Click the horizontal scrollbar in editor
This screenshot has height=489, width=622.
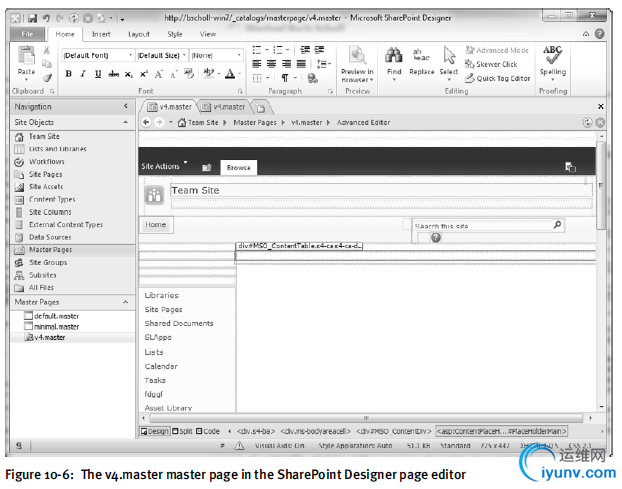[366, 418]
